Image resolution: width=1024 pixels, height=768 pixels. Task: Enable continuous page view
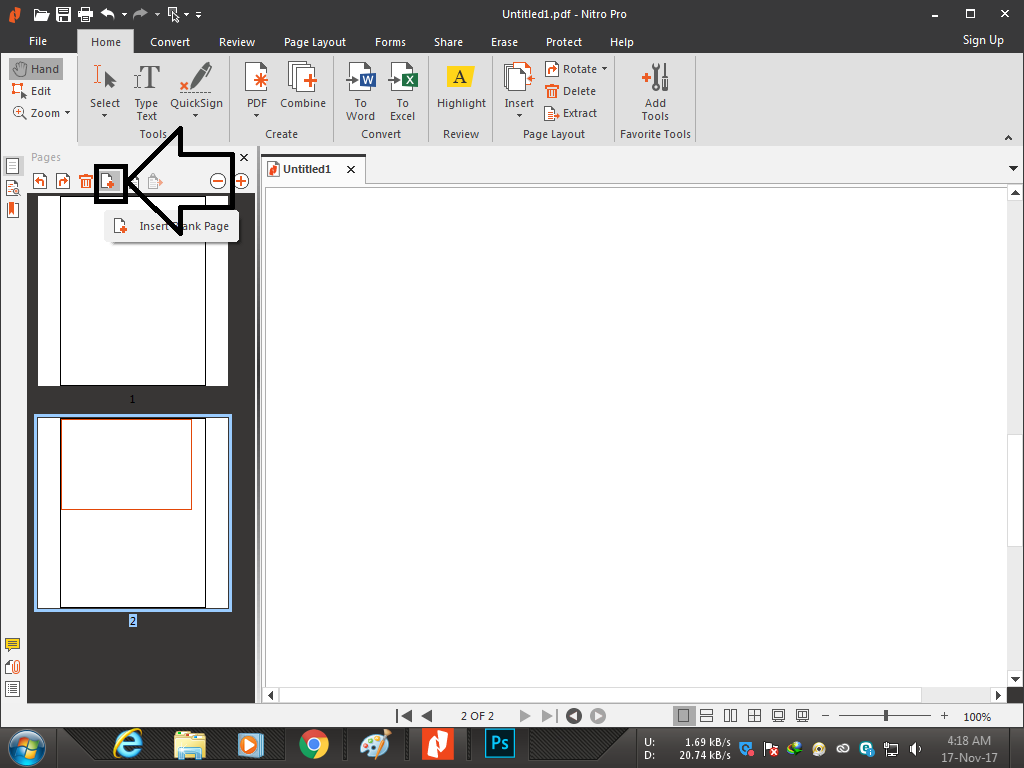[x=707, y=716]
